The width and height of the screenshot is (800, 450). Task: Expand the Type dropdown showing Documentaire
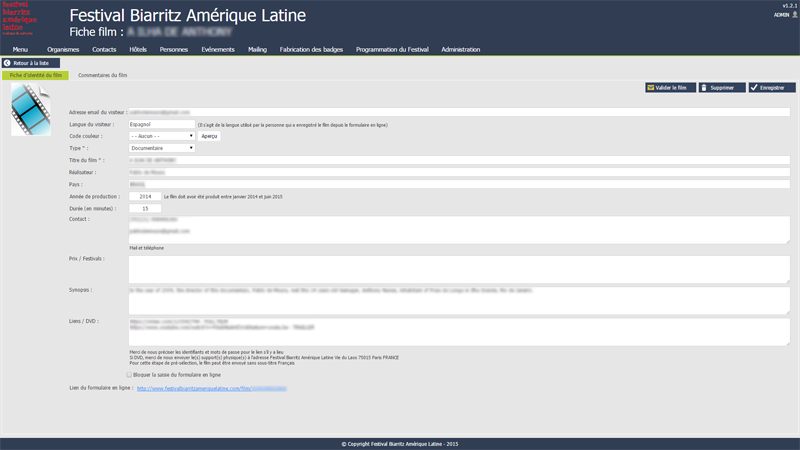pyautogui.click(x=162, y=148)
